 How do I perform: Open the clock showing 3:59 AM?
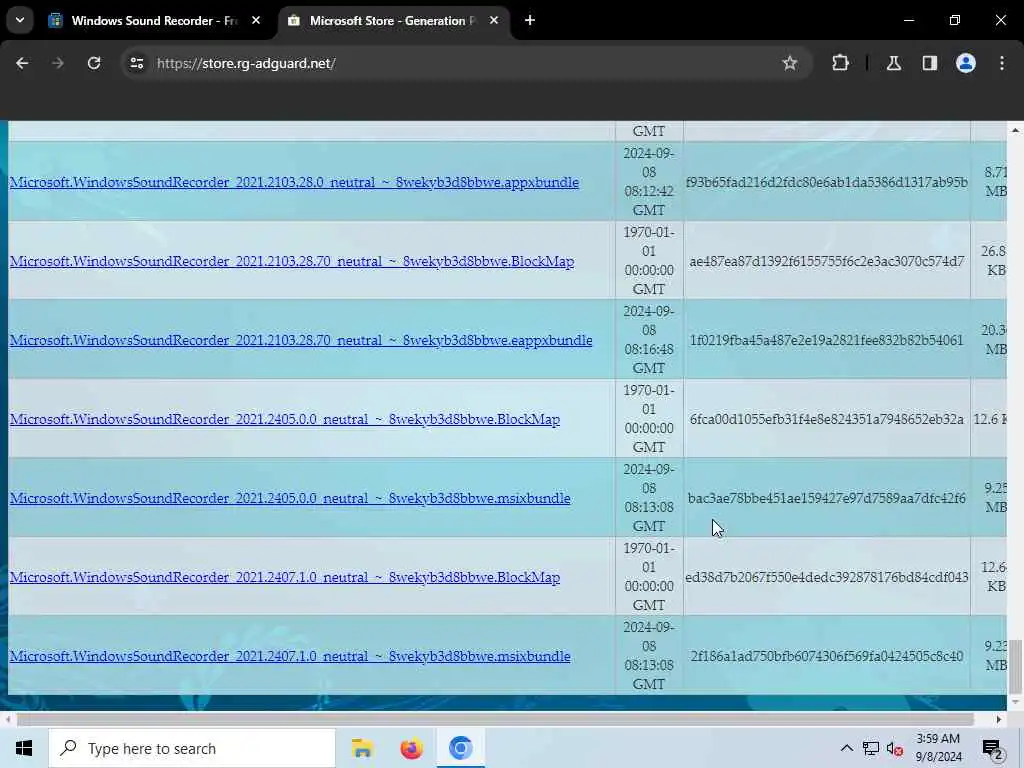point(938,748)
